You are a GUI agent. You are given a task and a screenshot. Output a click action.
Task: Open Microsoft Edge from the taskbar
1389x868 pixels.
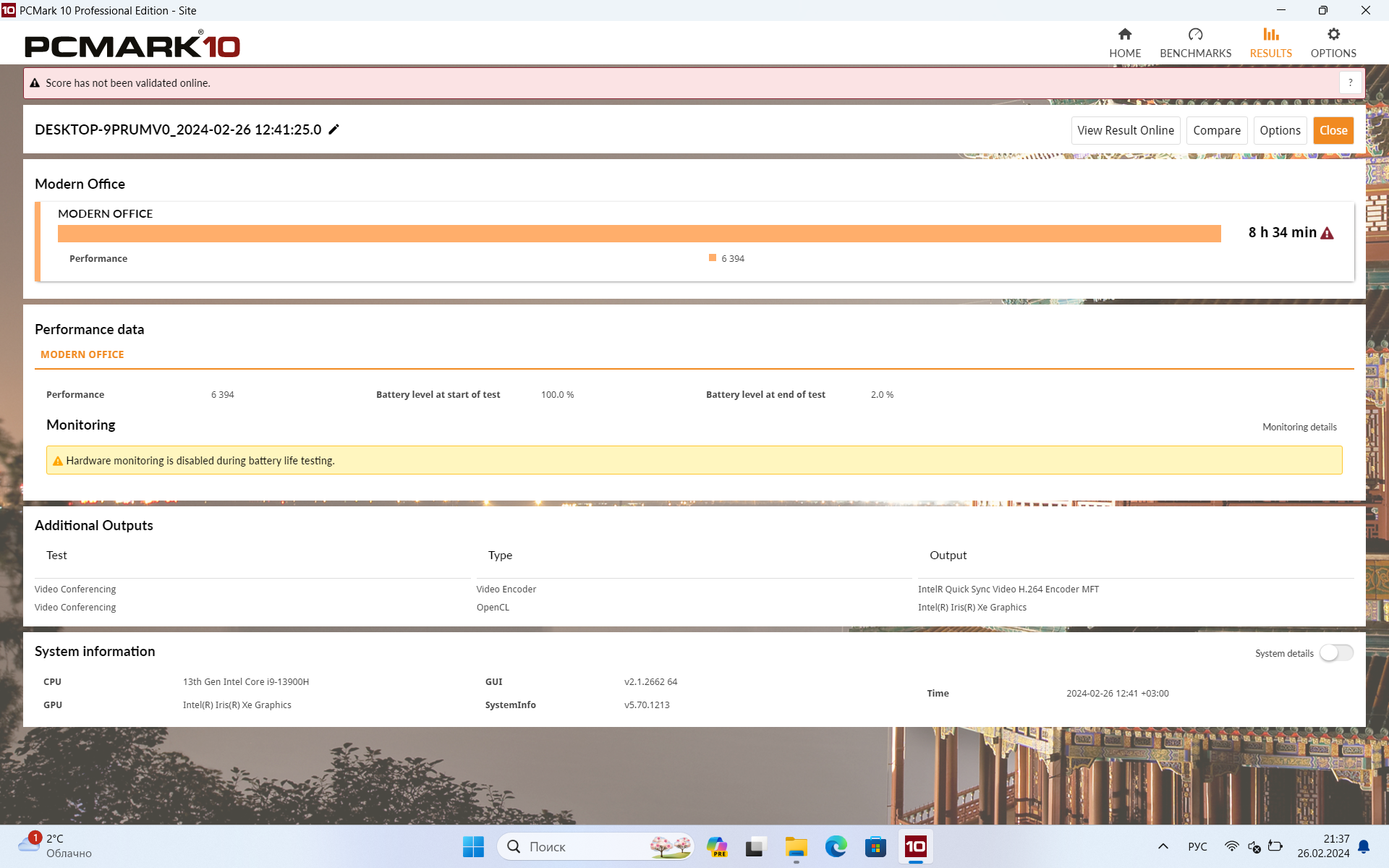click(836, 846)
